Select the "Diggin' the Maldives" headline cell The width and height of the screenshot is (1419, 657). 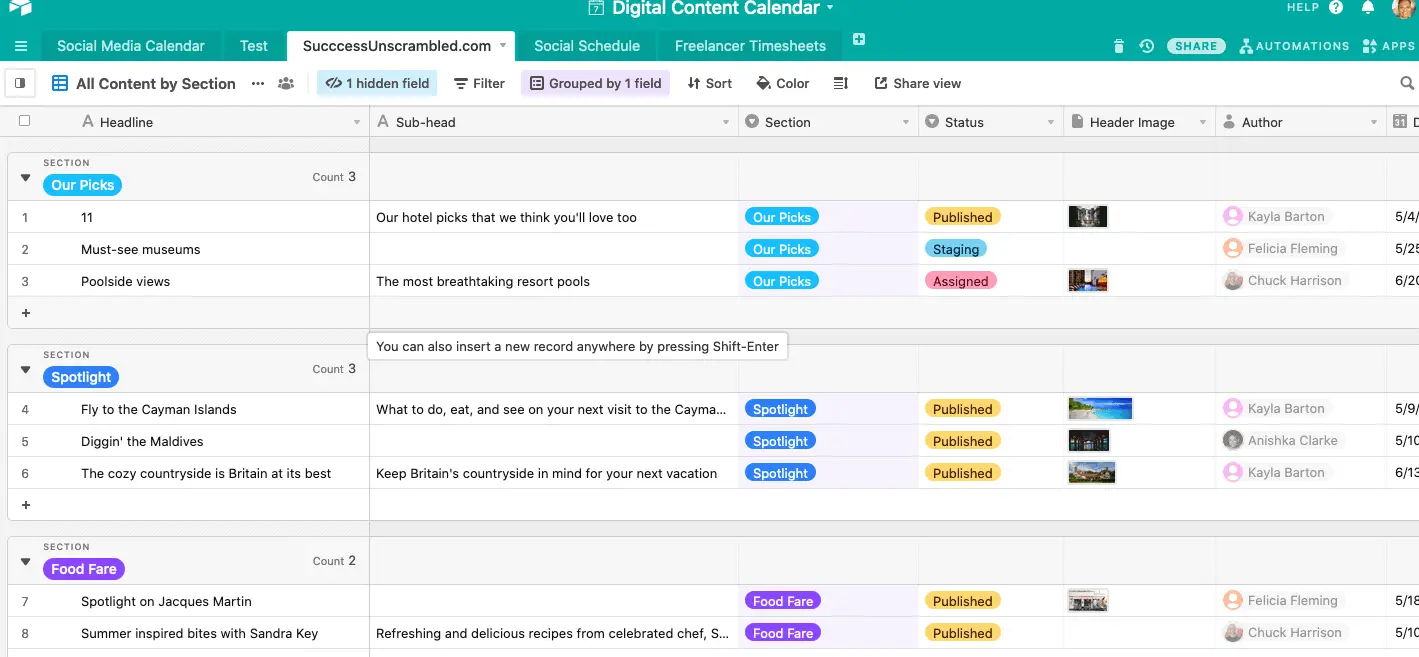(142, 442)
